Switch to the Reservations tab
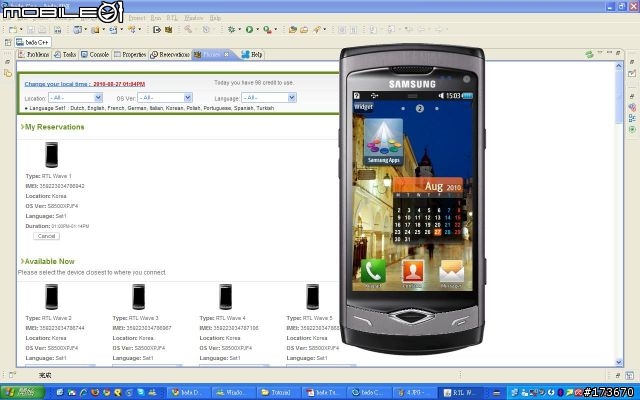Screen dimensions: 640x400 (170, 54)
